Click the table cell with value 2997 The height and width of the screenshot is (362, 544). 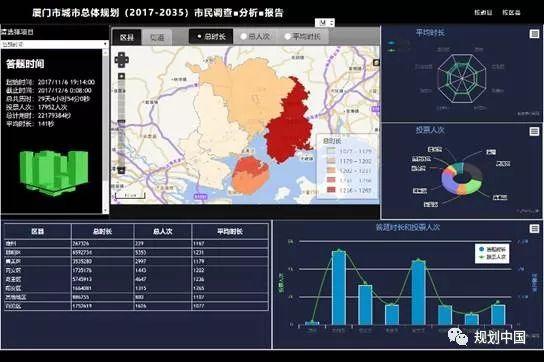[162, 261]
